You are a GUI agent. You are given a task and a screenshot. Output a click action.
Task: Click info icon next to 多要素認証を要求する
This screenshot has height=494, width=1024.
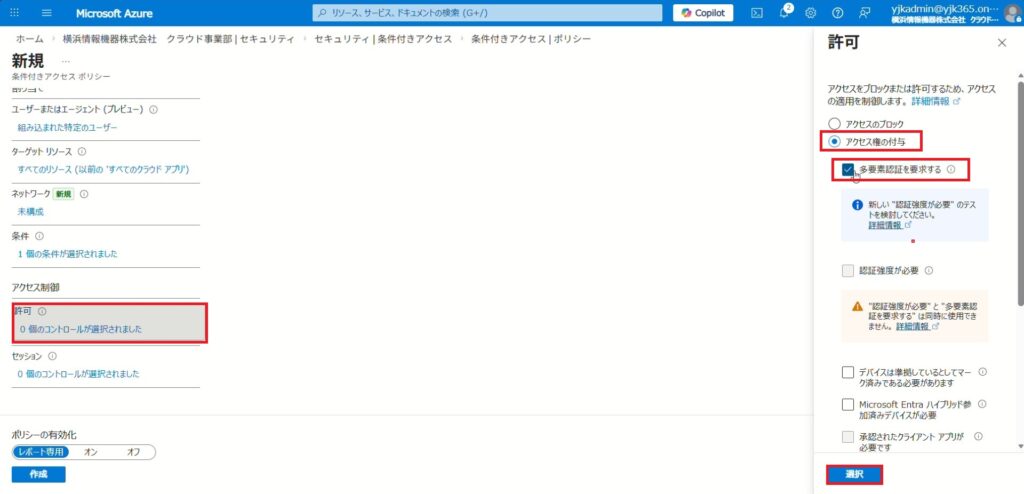(x=951, y=170)
